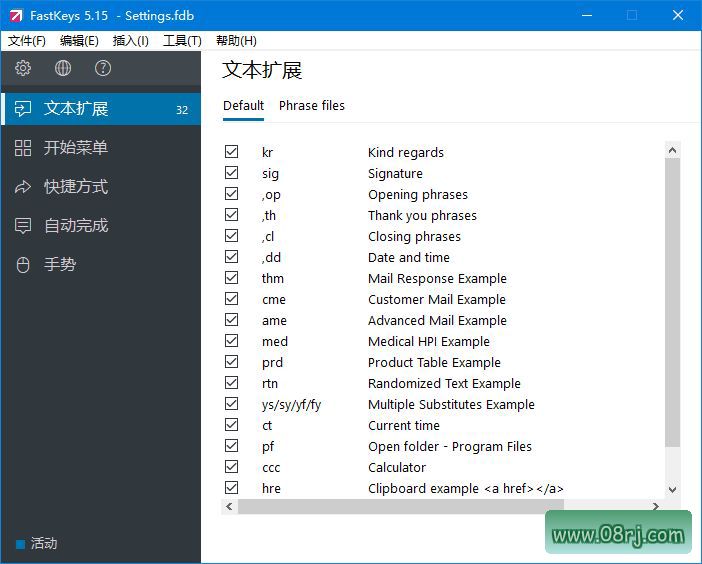The height and width of the screenshot is (564, 702).
Task: Toggle the cme Customer Mail checkbox
Action: click(x=231, y=299)
